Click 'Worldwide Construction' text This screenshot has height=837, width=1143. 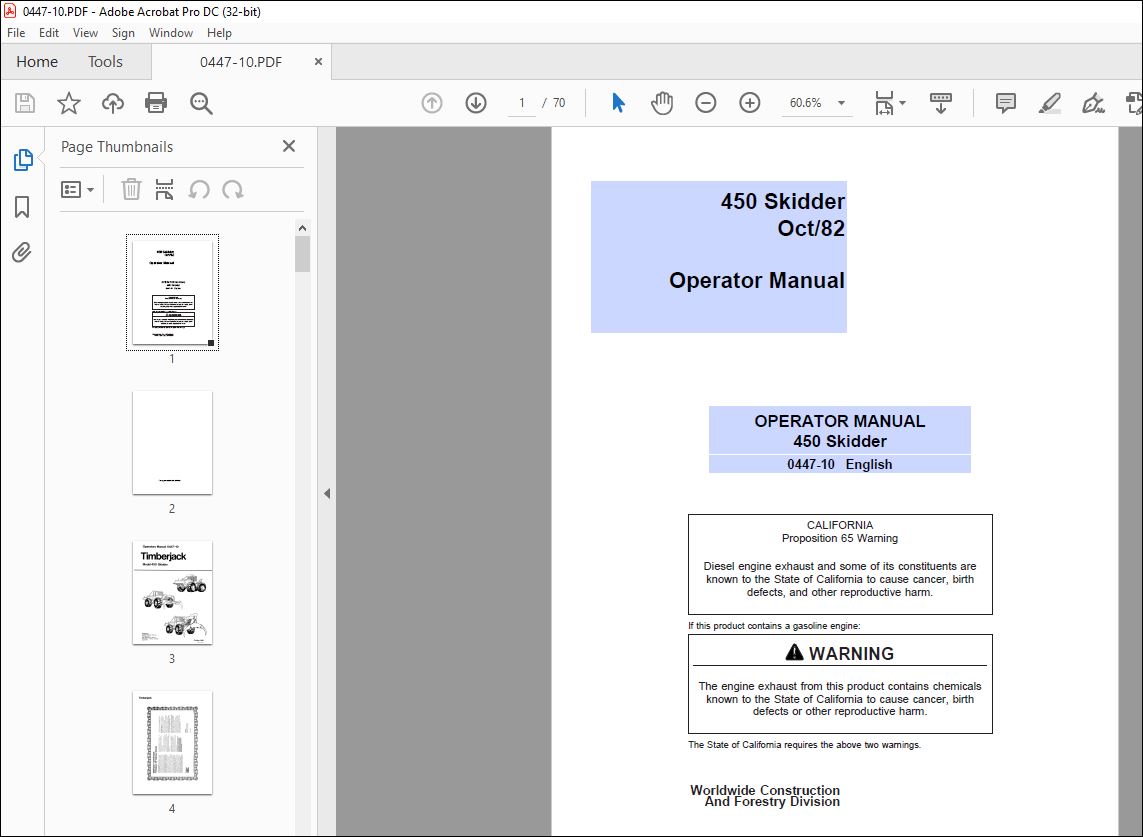click(x=765, y=790)
